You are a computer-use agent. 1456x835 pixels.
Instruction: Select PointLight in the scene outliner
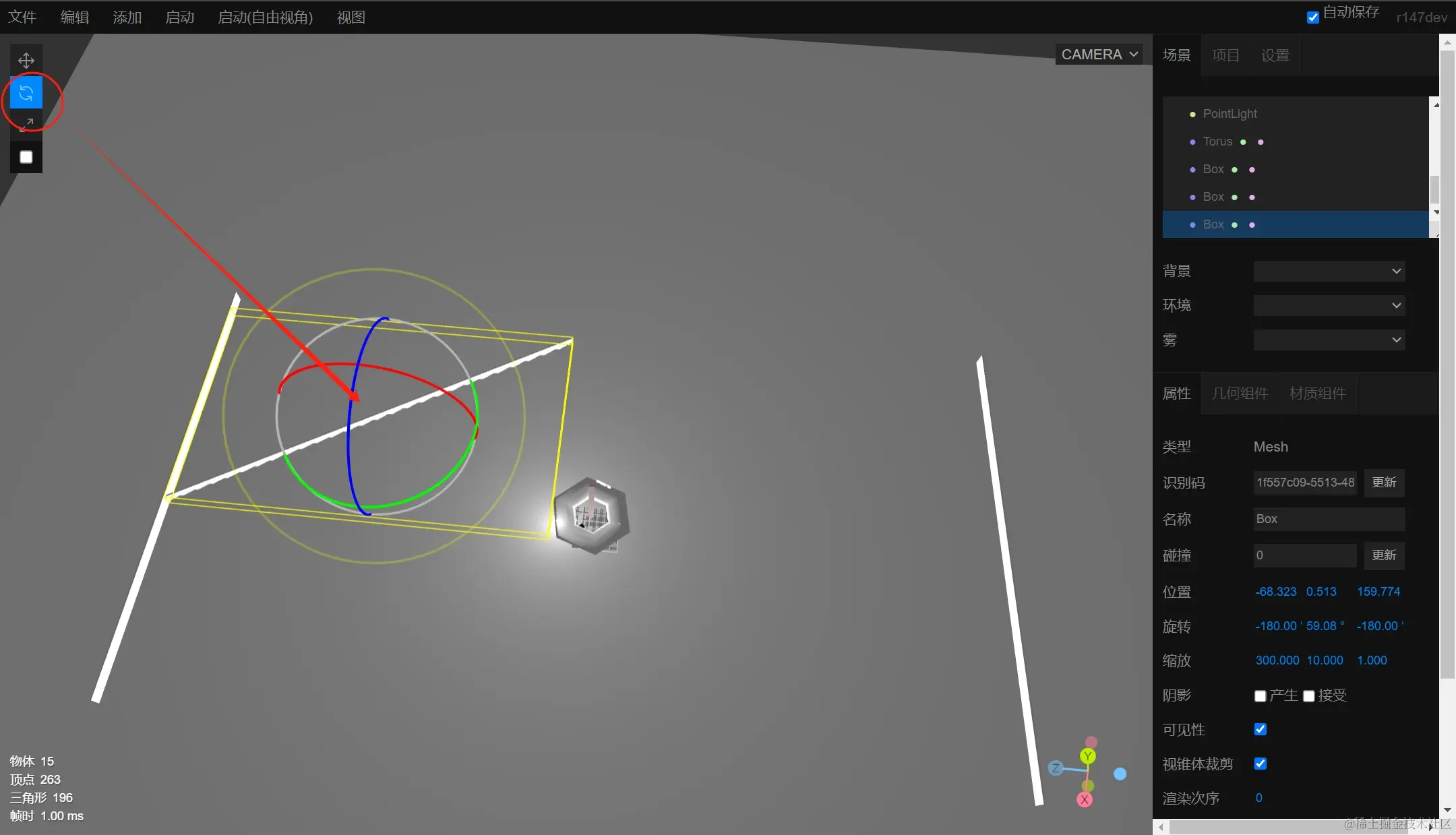pos(1230,114)
